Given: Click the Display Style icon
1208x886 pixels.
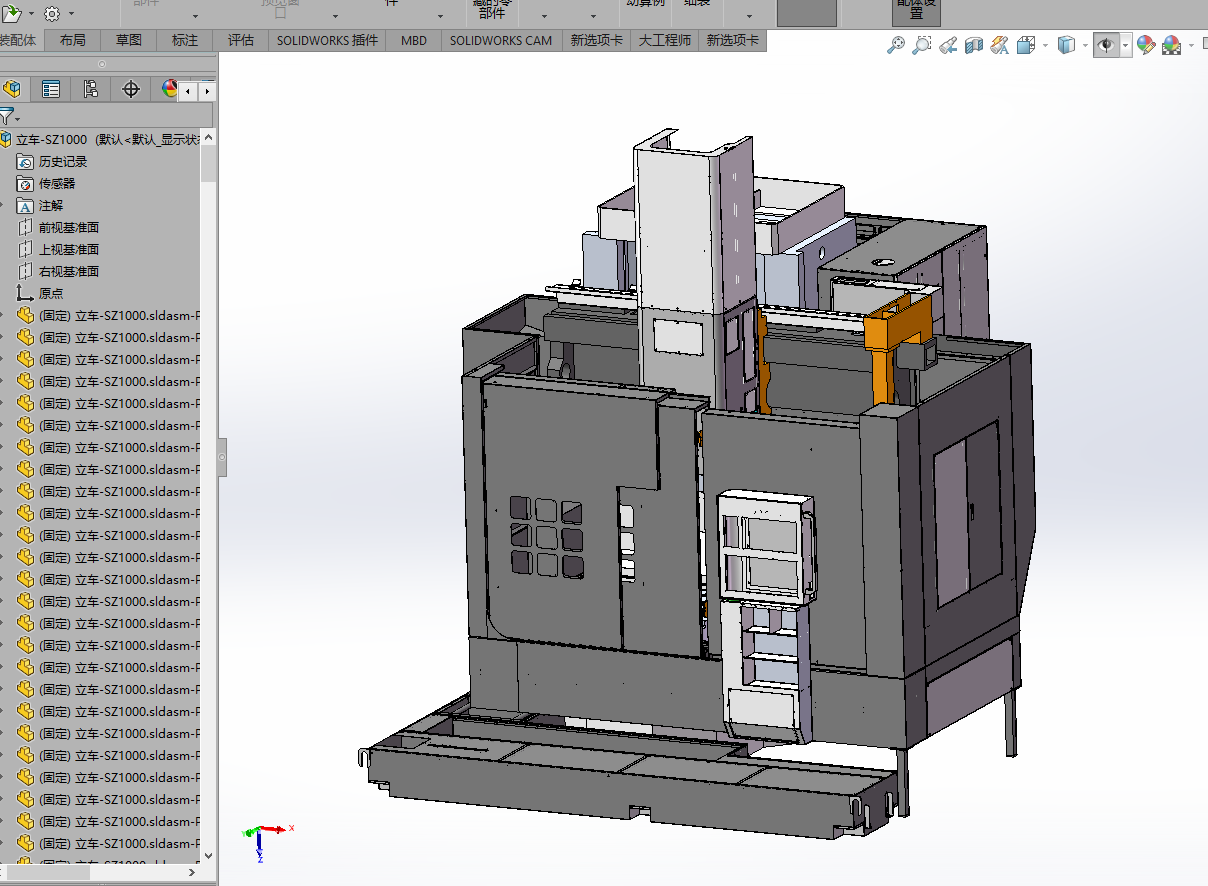Looking at the screenshot, I should click(1066, 45).
